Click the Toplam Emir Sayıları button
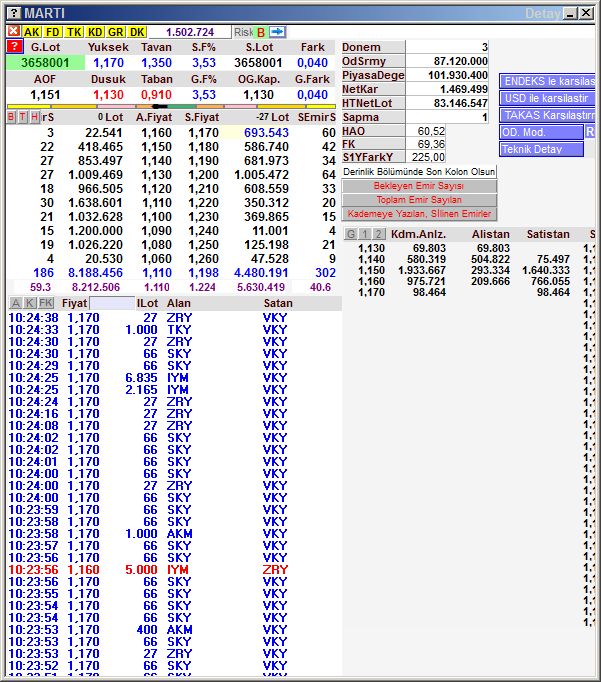601x682 pixels. (x=419, y=200)
